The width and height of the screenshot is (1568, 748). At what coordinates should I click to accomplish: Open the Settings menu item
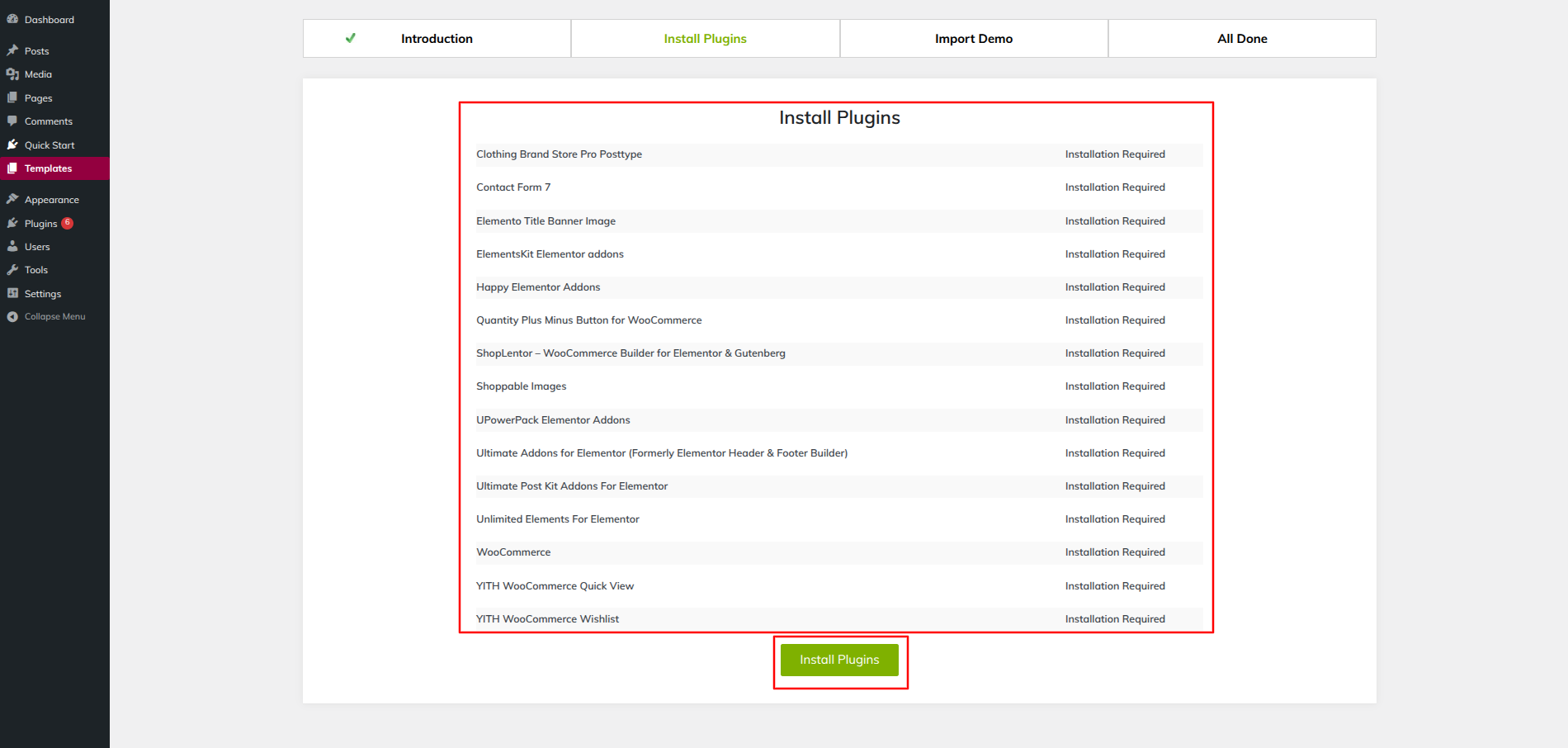coord(54,293)
